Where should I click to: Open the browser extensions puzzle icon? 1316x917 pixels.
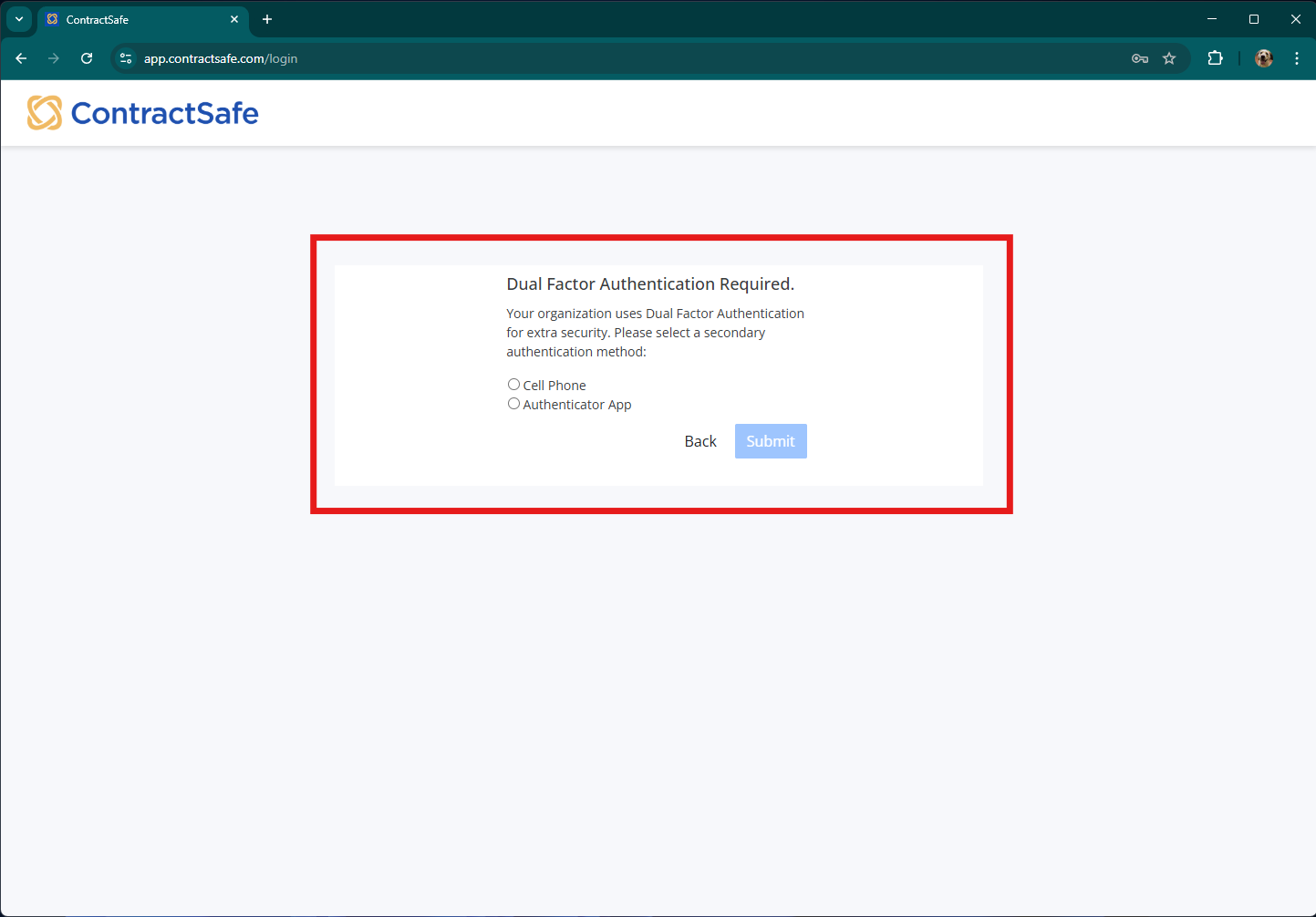click(x=1215, y=57)
